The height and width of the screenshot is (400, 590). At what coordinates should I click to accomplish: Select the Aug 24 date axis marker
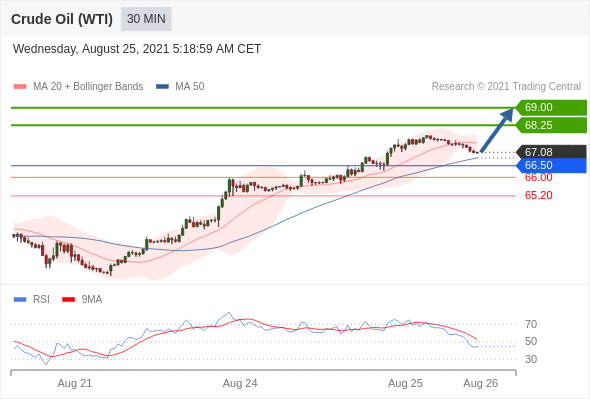240,383
